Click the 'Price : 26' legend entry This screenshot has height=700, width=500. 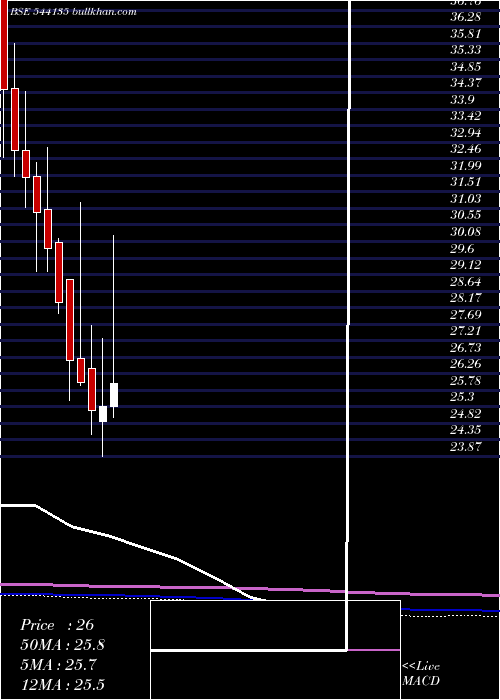point(57,625)
